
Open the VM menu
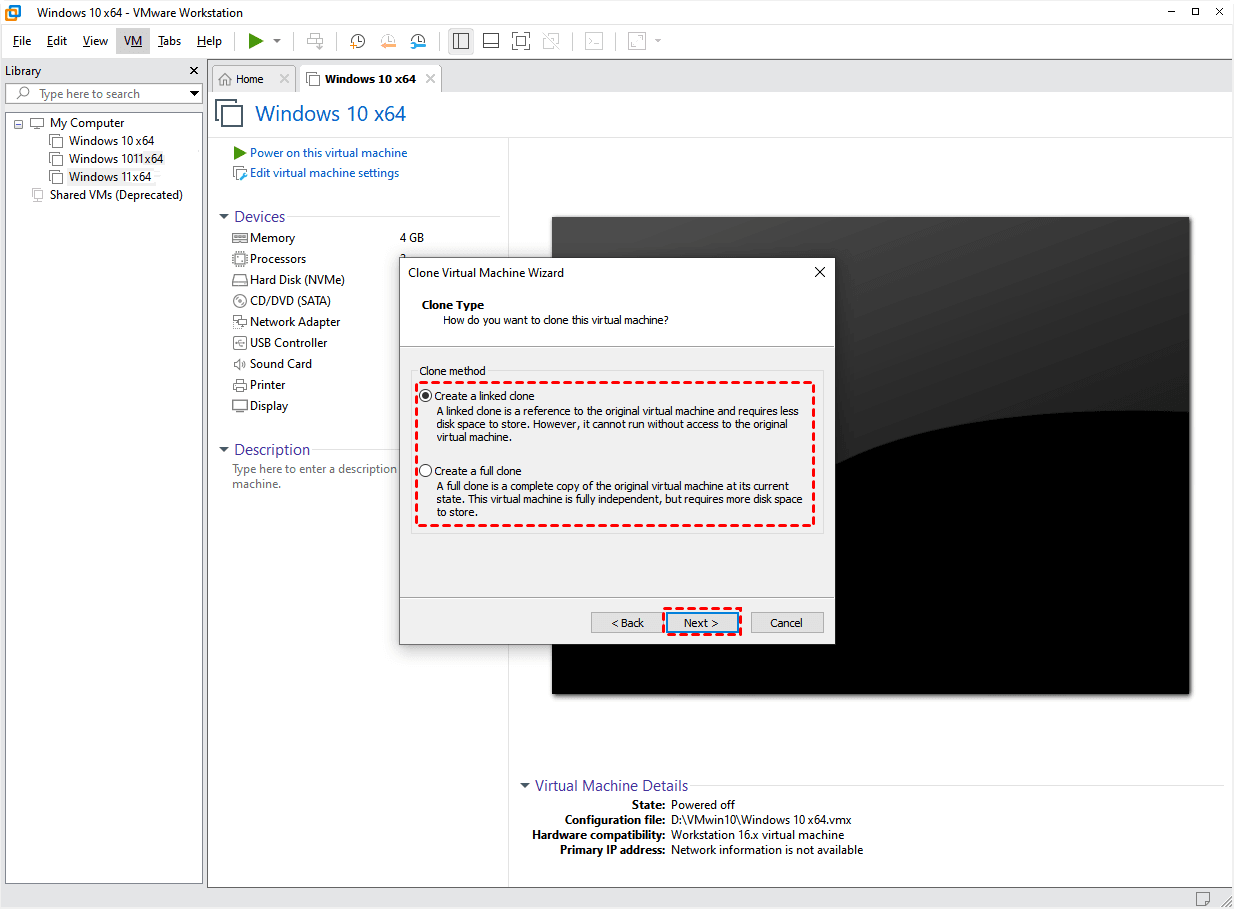(x=133, y=41)
